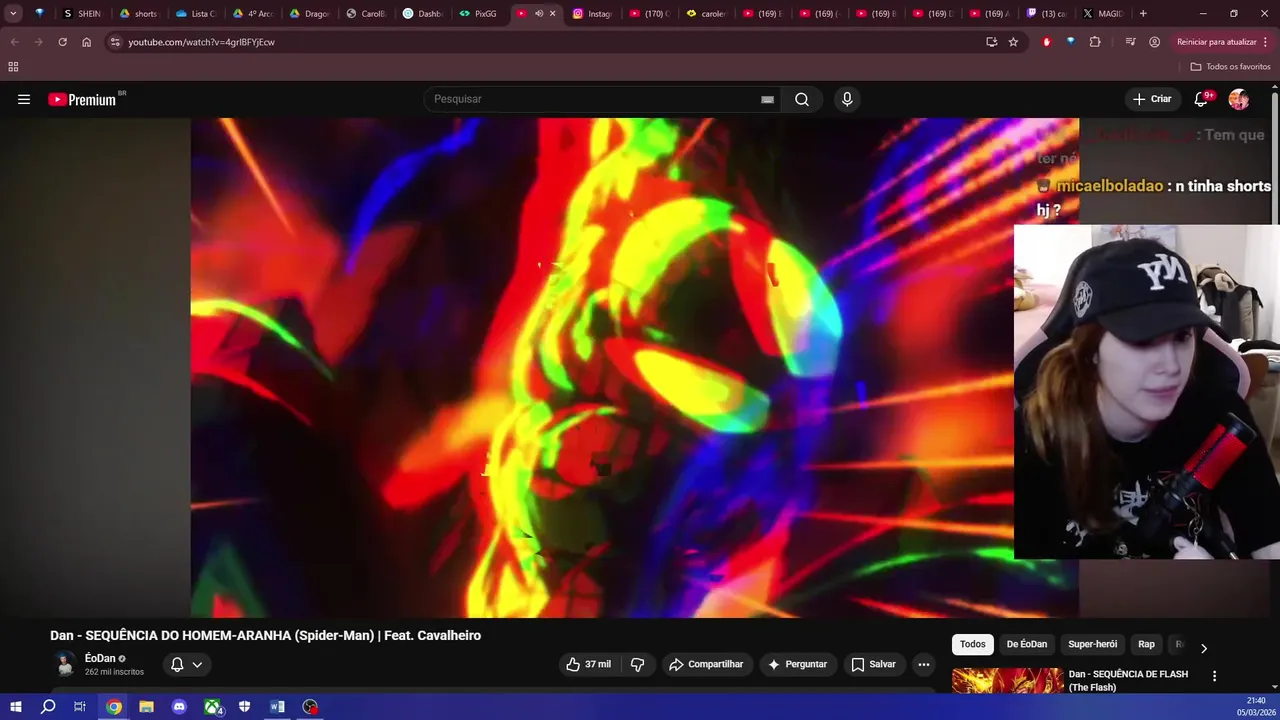Open the account avatar menu
Screen dimensions: 1280x720
pos(1239,99)
